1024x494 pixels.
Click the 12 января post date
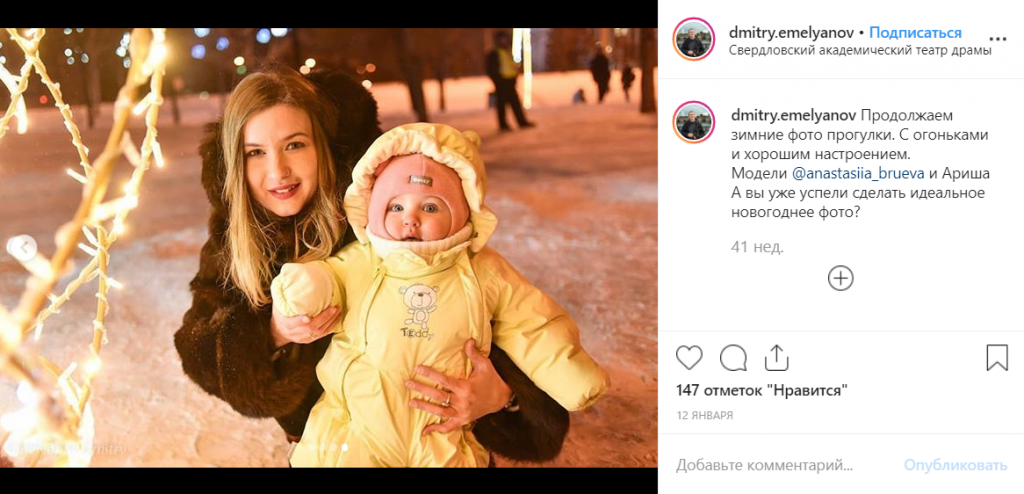[x=704, y=415]
